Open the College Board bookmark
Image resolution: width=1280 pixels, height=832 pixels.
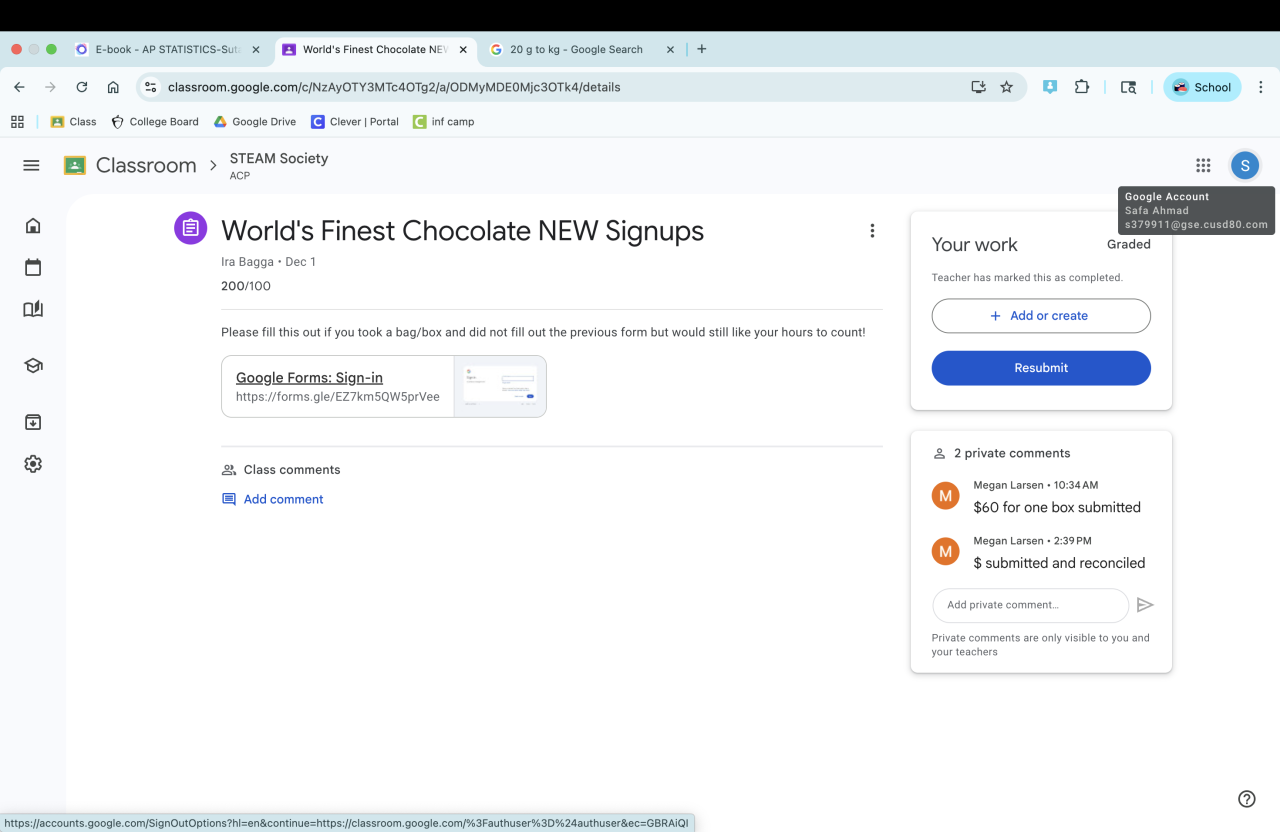tap(155, 122)
